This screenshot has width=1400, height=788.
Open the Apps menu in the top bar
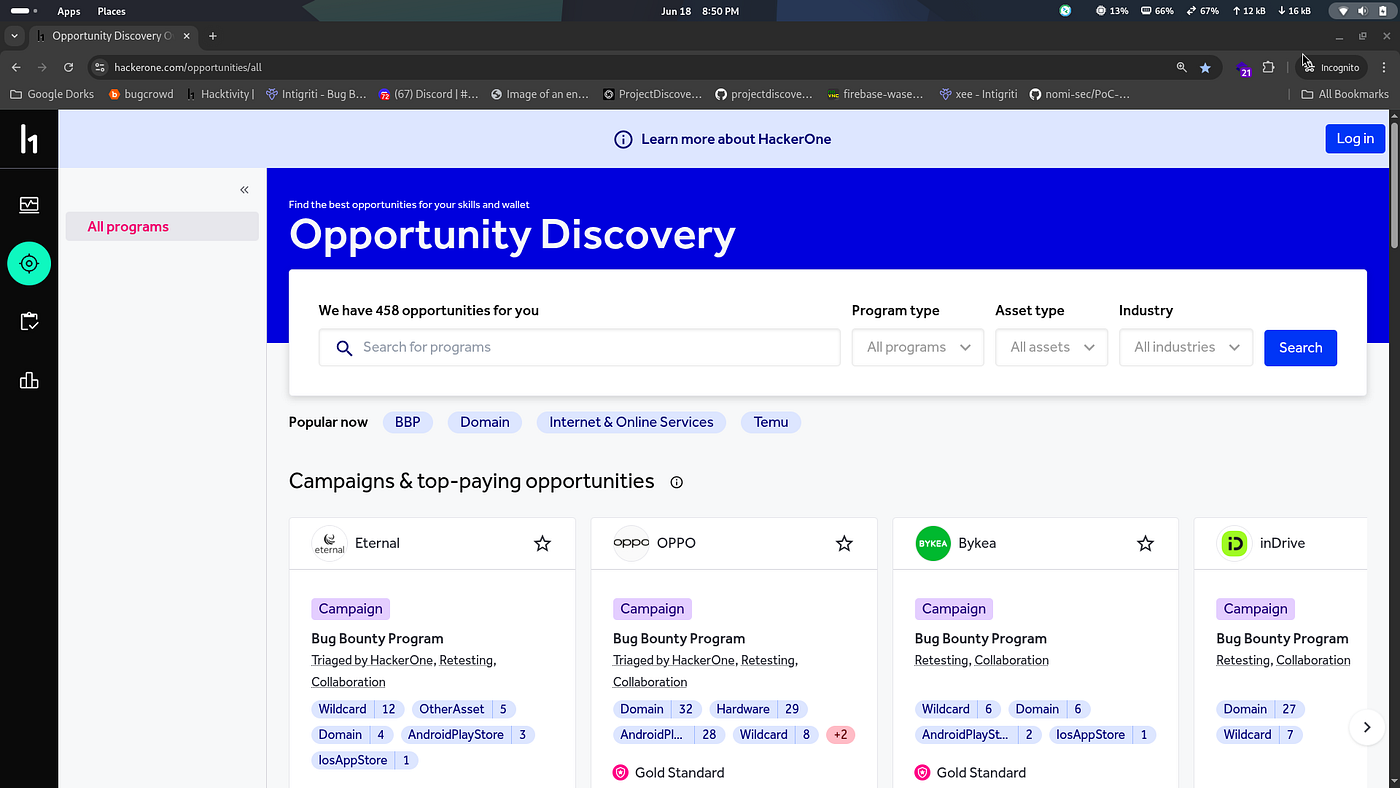(x=69, y=11)
